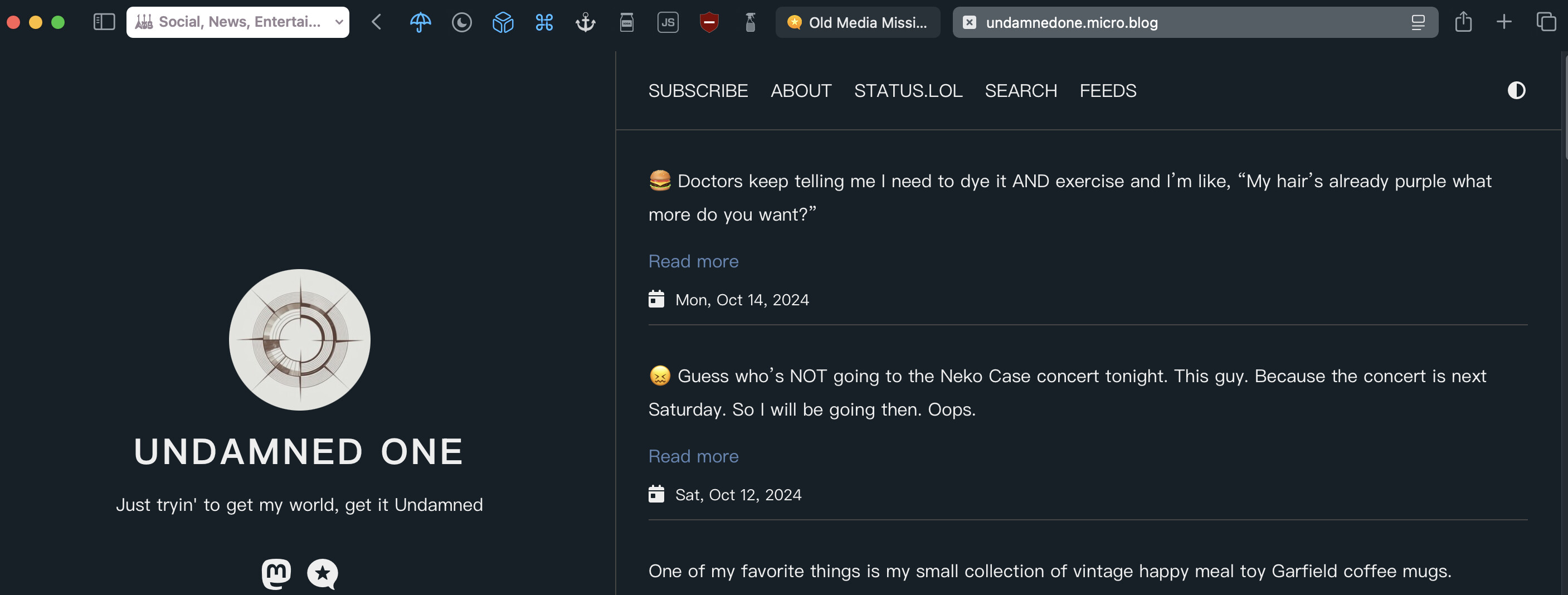
Task: Switch to the Old Media Missi... tab
Action: pos(857,22)
